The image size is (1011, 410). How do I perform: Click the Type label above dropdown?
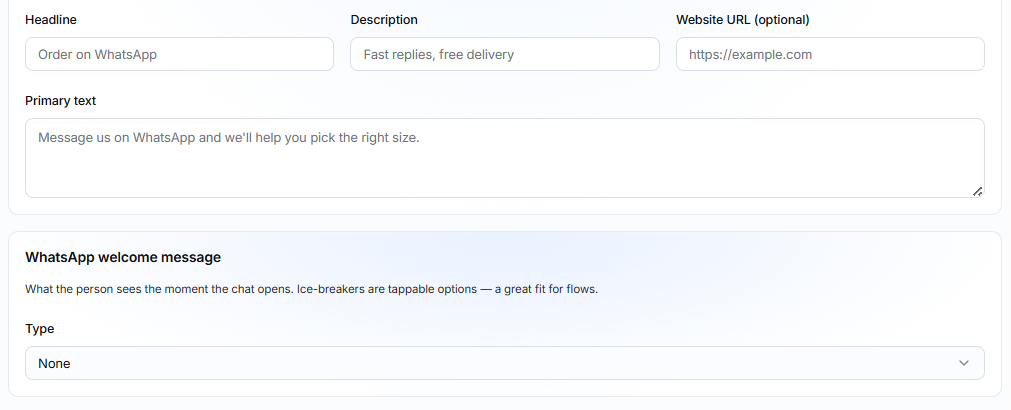click(x=39, y=329)
